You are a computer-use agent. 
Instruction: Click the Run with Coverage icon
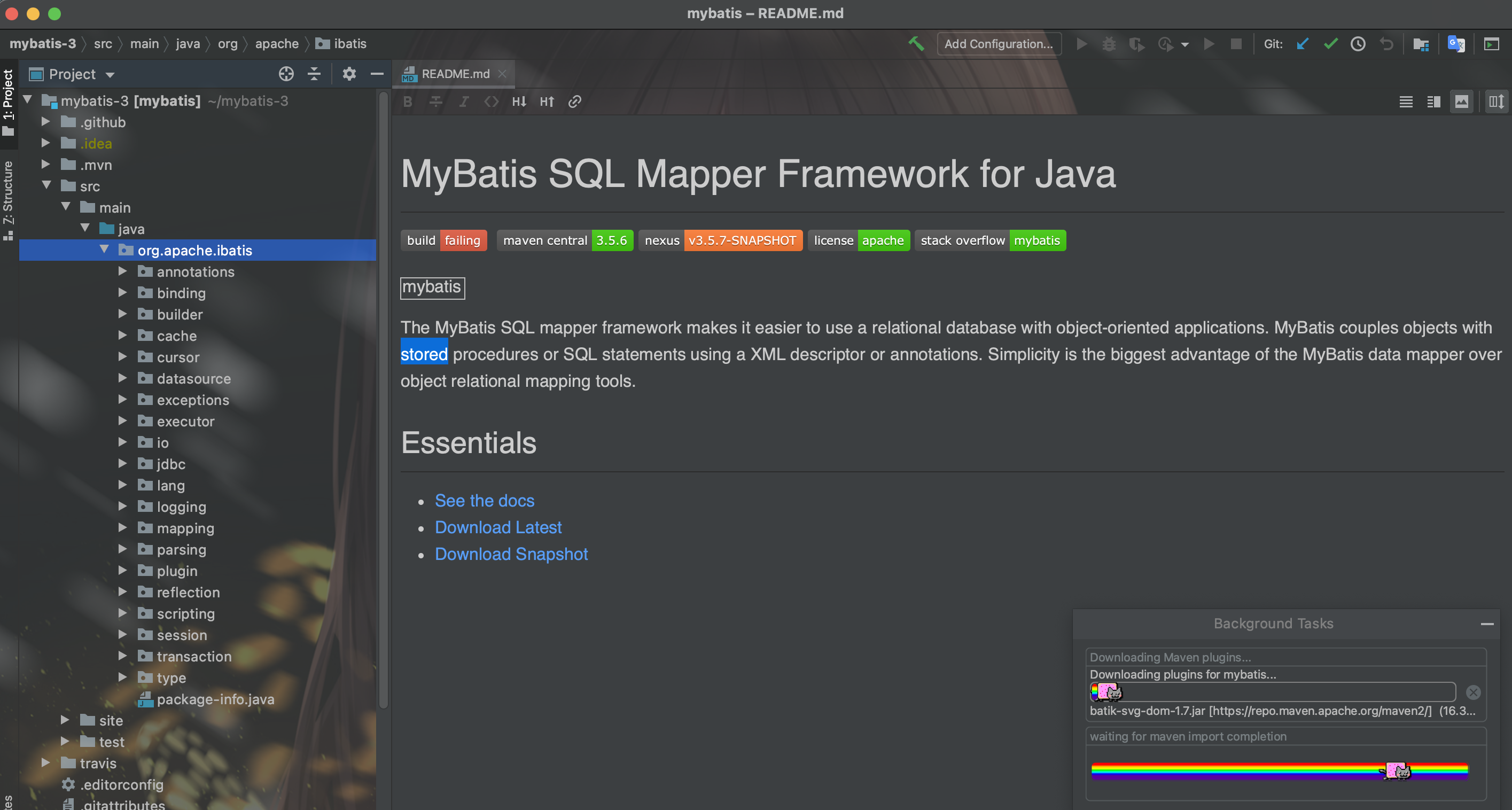point(1137,44)
